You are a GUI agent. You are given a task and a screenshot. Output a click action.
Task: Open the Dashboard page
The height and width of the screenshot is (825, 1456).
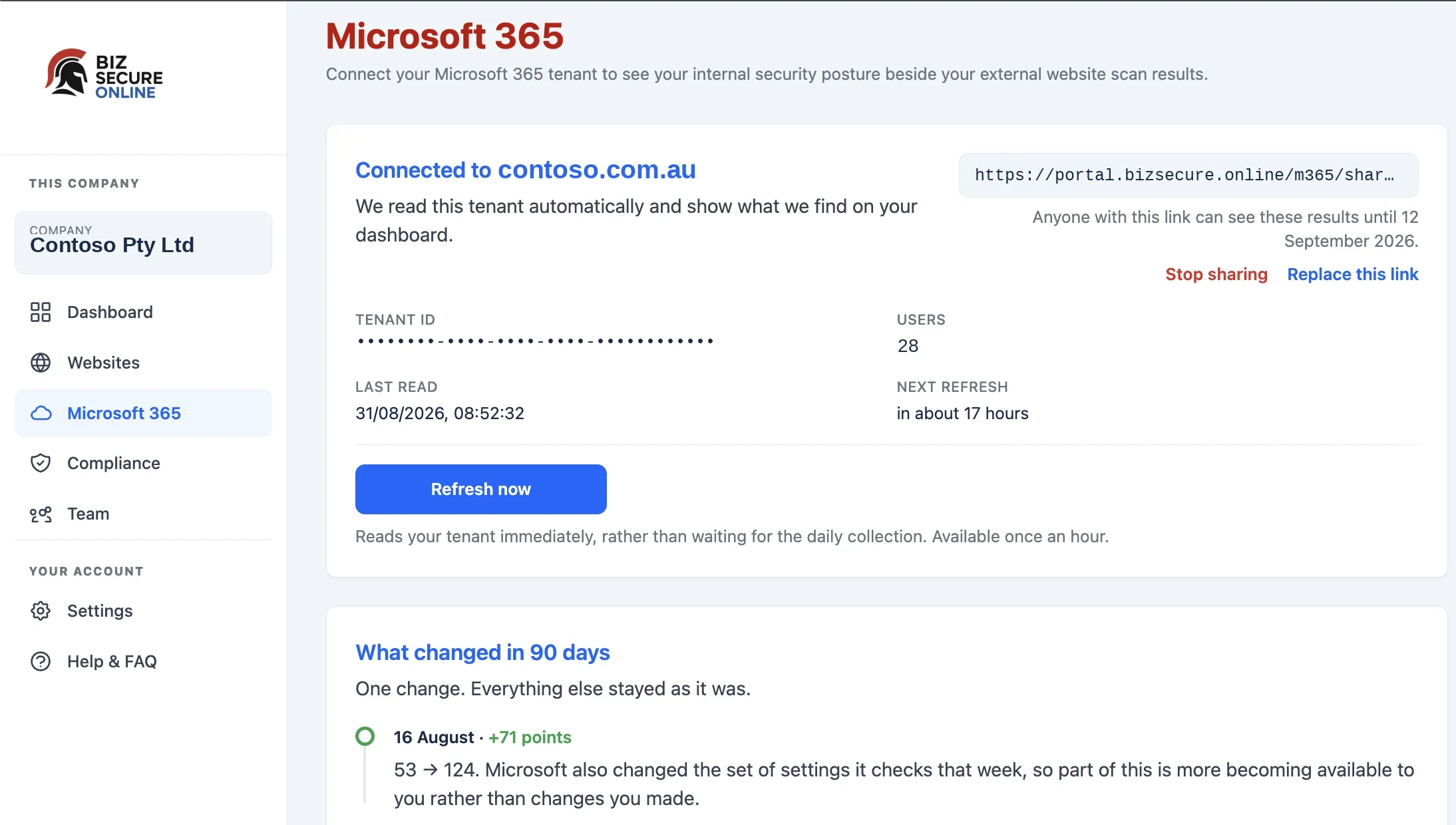143,312
